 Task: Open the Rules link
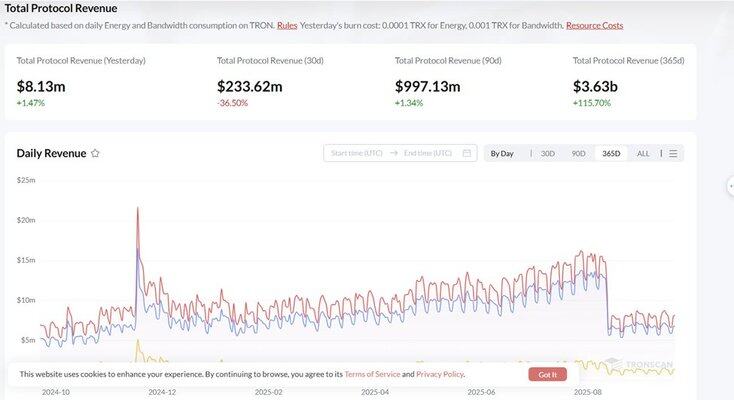coord(287,24)
